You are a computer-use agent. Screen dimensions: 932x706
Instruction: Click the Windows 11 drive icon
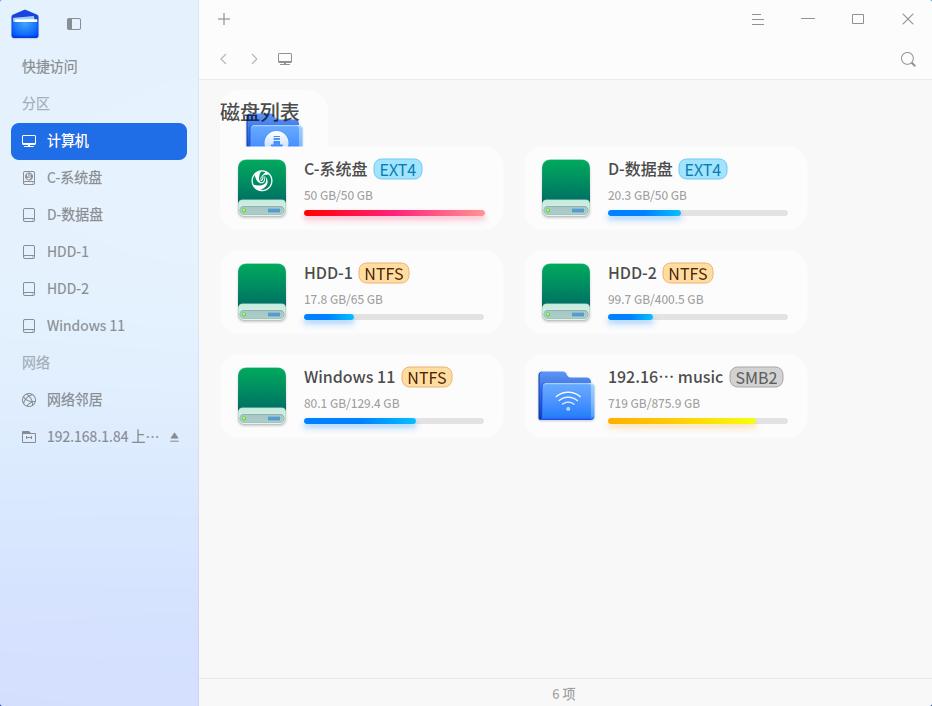262,396
